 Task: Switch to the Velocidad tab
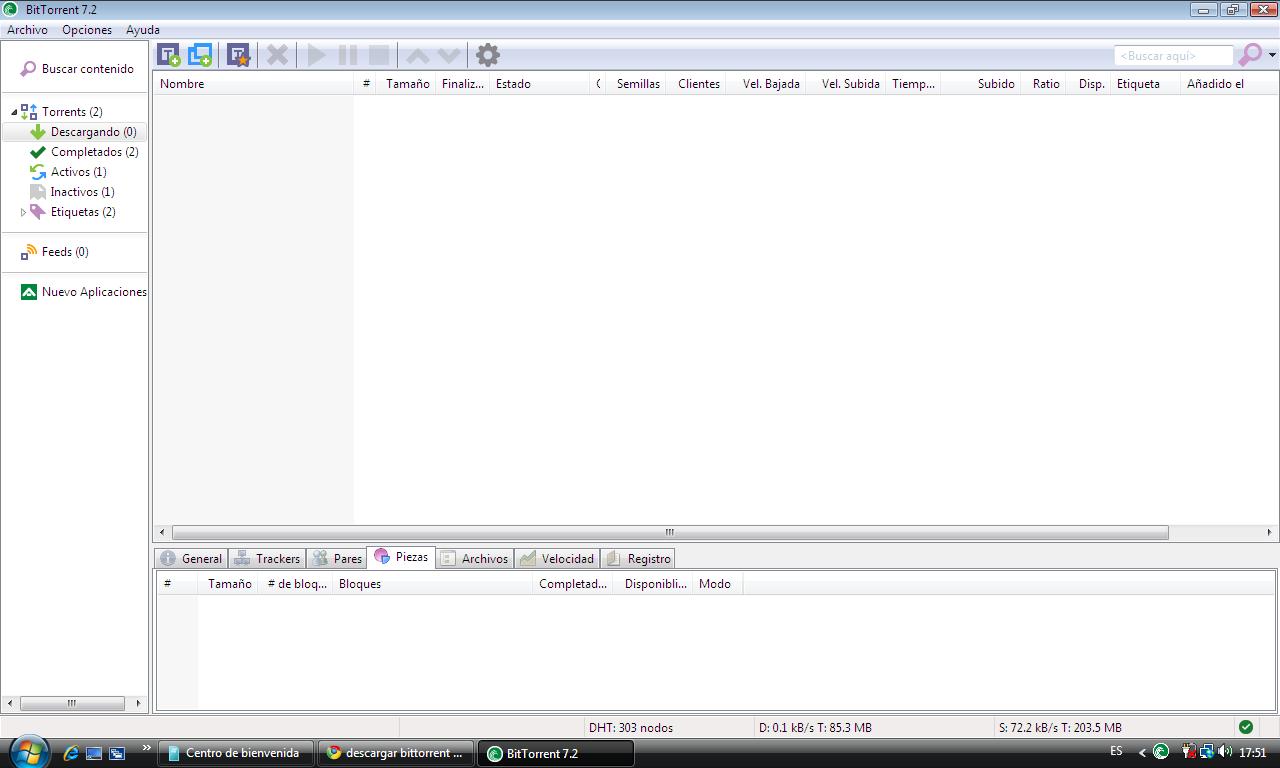point(557,559)
